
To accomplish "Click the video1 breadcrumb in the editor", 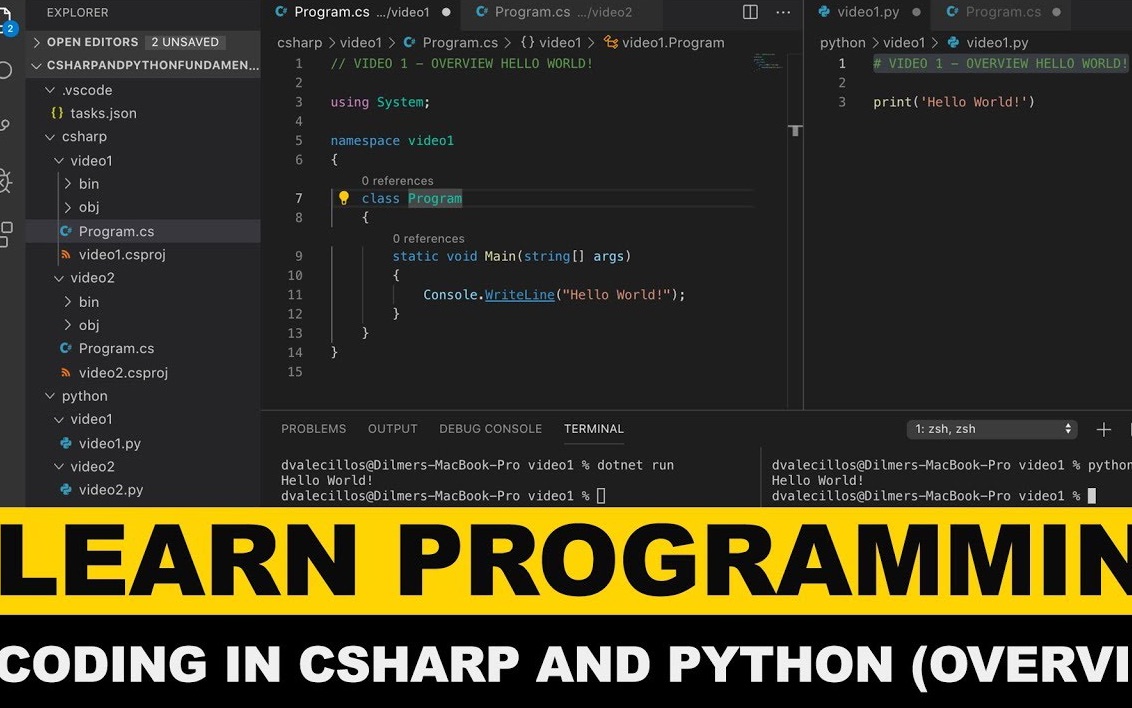I will [x=361, y=42].
